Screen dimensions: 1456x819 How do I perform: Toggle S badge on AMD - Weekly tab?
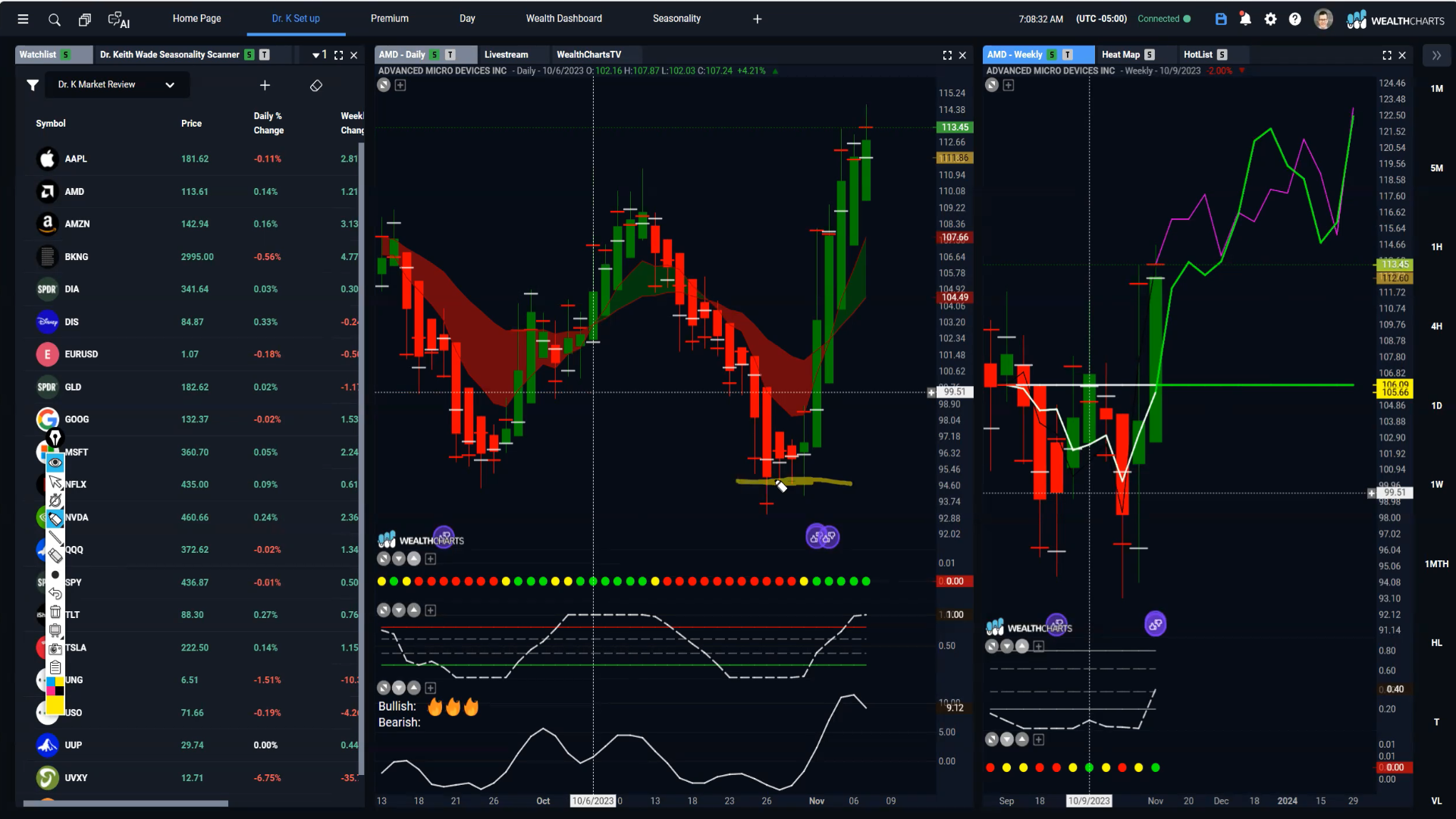pyautogui.click(x=1052, y=55)
